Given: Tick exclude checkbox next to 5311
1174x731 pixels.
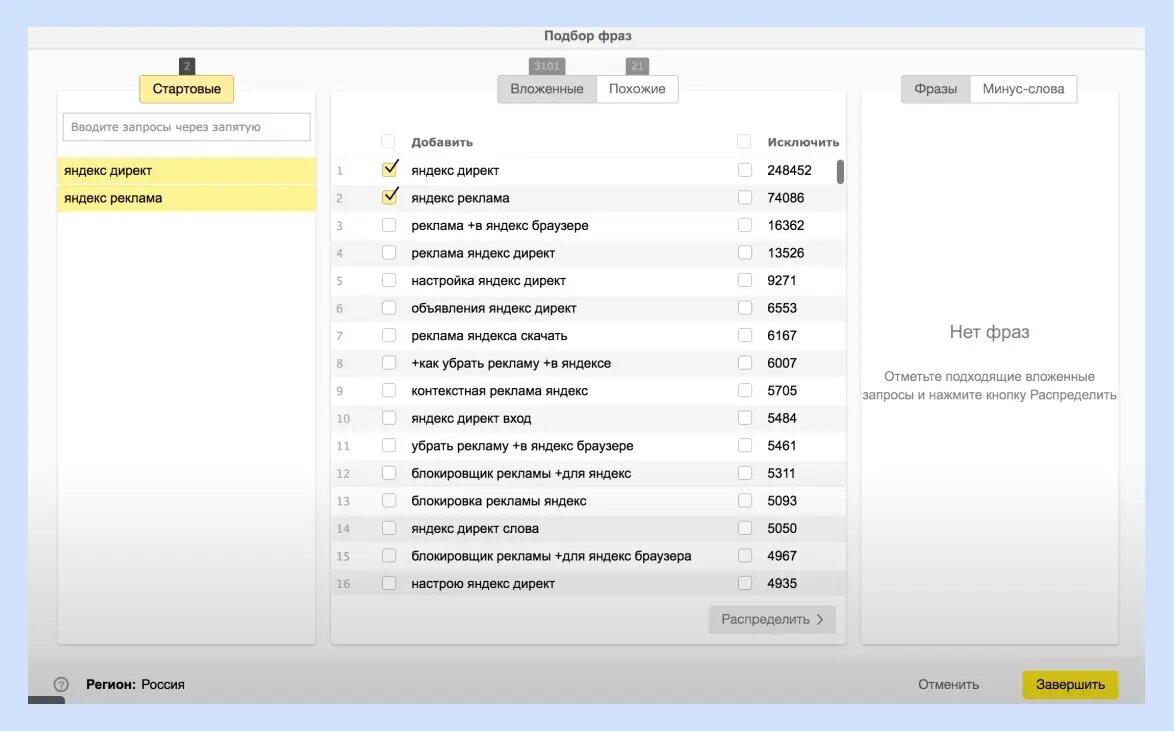Looking at the screenshot, I should pyautogui.click(x=745, y=473).
